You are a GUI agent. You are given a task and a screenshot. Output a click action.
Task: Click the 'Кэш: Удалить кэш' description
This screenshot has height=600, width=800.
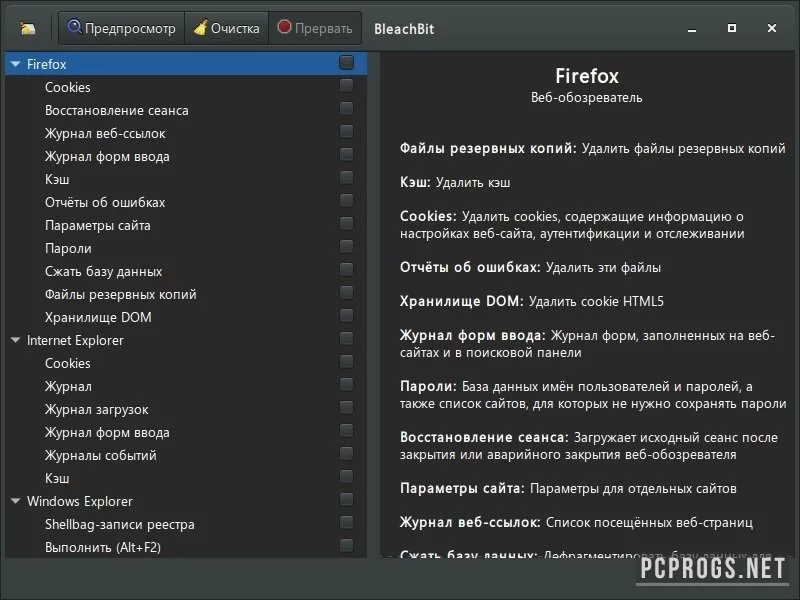[455, 182]
